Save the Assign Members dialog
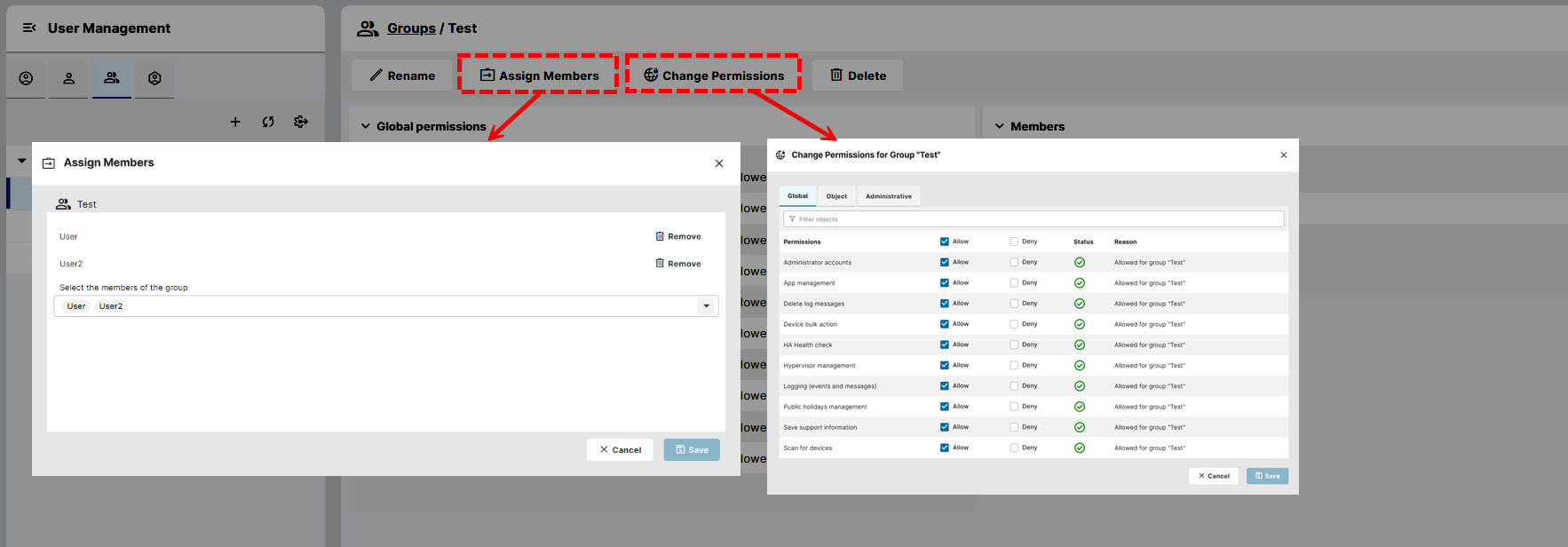The height and width of the screenshot is (547, 1568). [692, 449]
